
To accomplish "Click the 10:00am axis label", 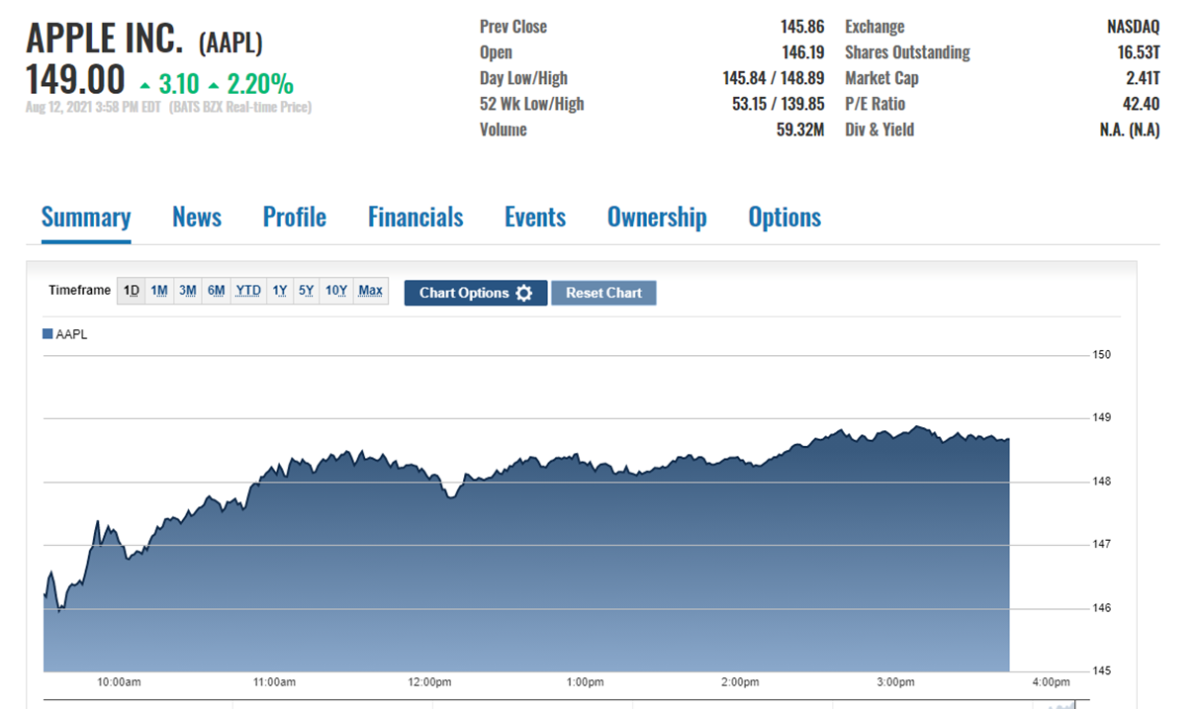I will 118,683.
